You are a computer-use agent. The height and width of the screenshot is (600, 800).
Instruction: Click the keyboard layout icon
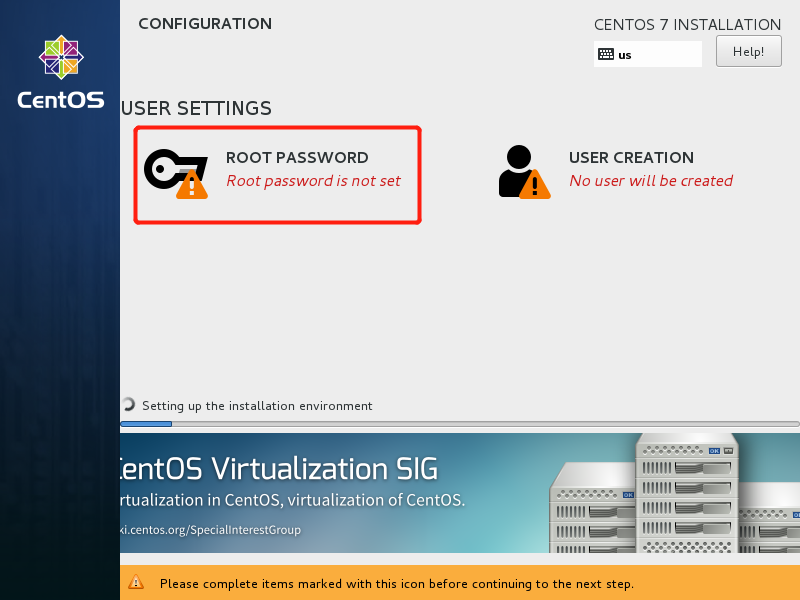coord(606,54)
